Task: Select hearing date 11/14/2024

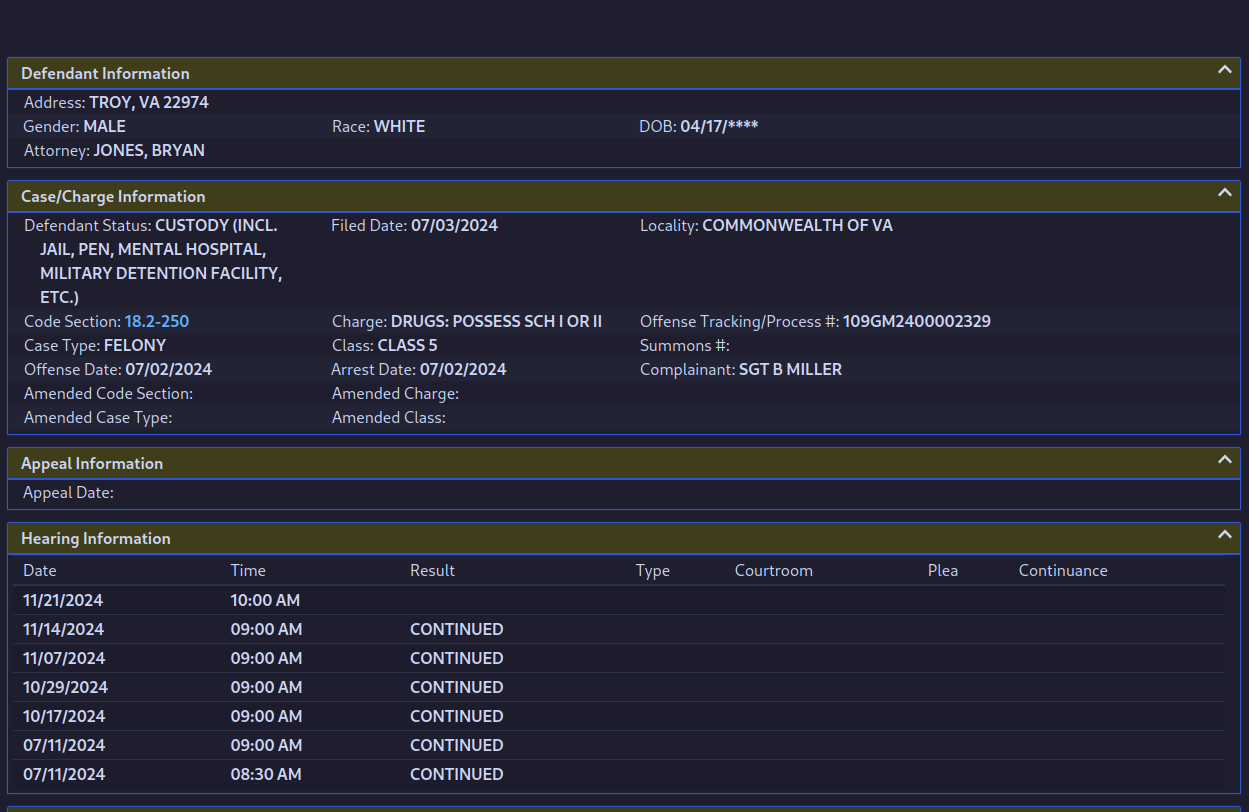Action: tap(63, 629)
